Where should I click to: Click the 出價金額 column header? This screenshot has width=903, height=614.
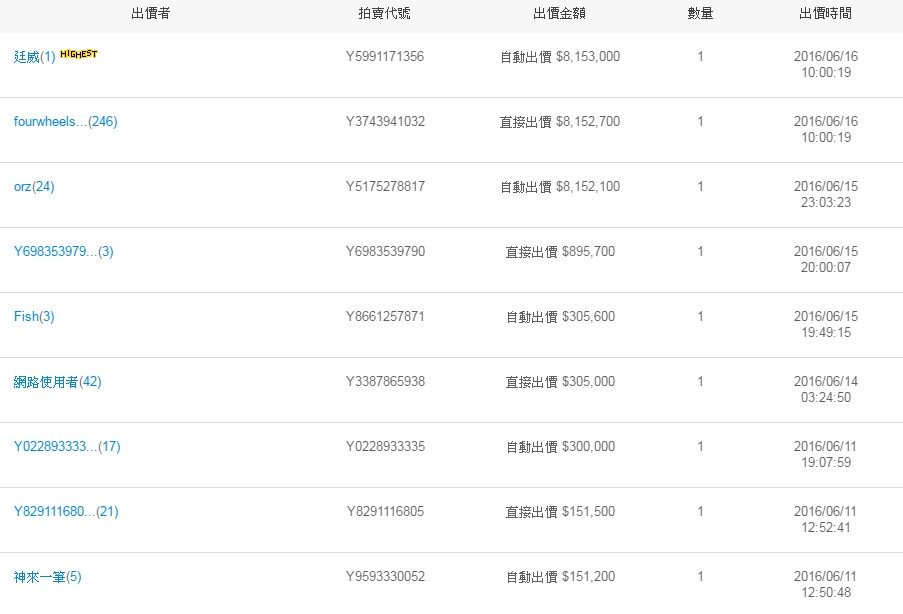[559, 14]
